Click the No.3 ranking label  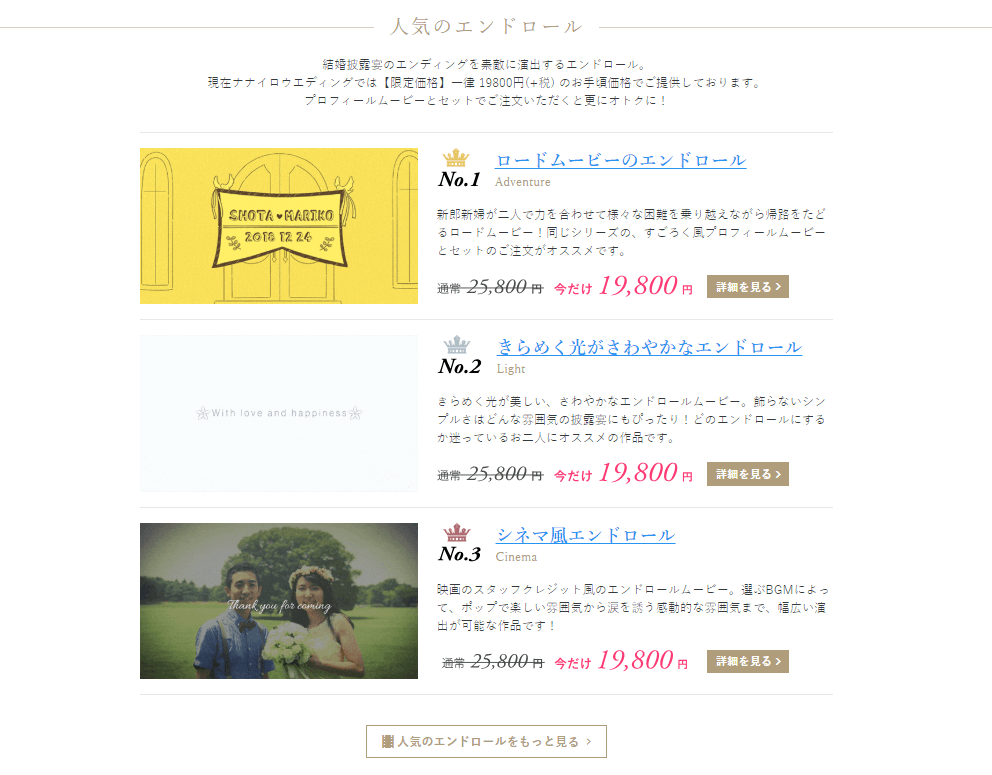[x=459, y=554]
